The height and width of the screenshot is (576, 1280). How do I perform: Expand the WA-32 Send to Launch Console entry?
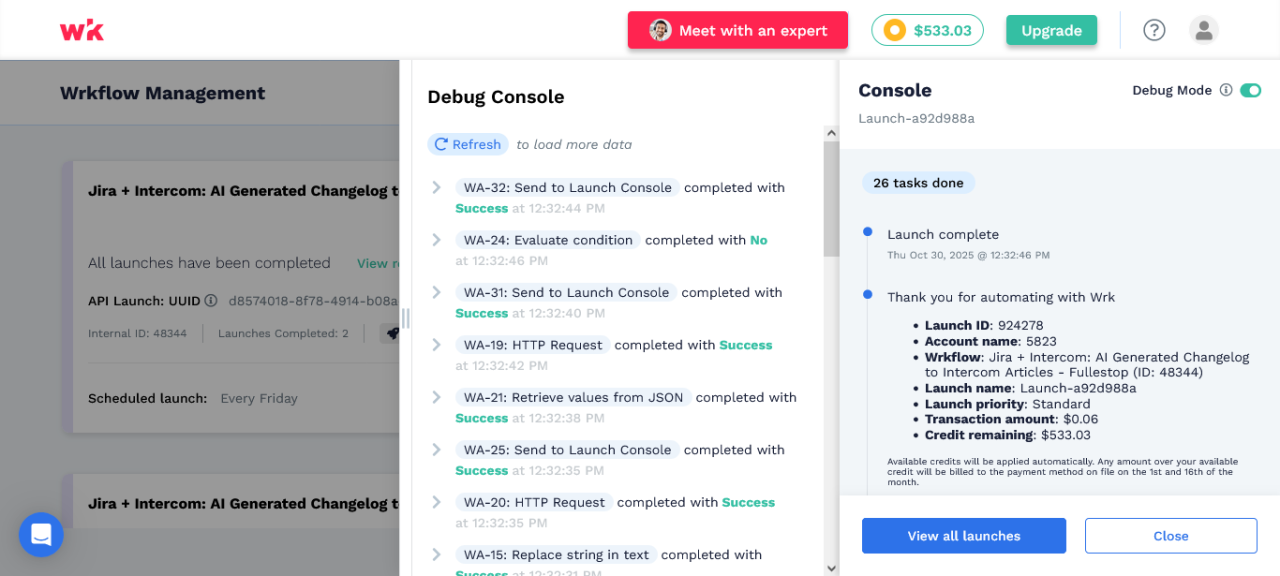pos(436,188)
